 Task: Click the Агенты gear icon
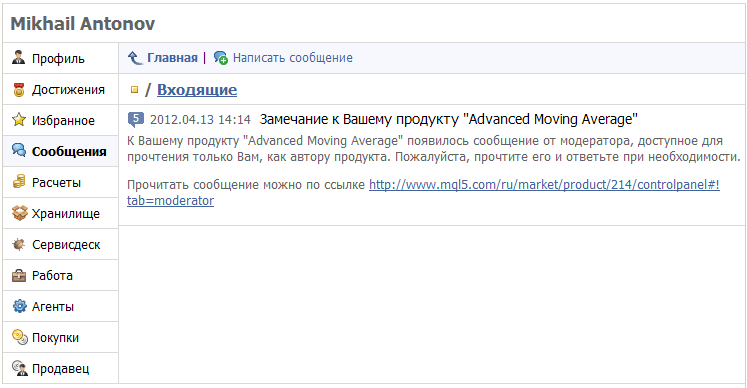coord(19,306)
